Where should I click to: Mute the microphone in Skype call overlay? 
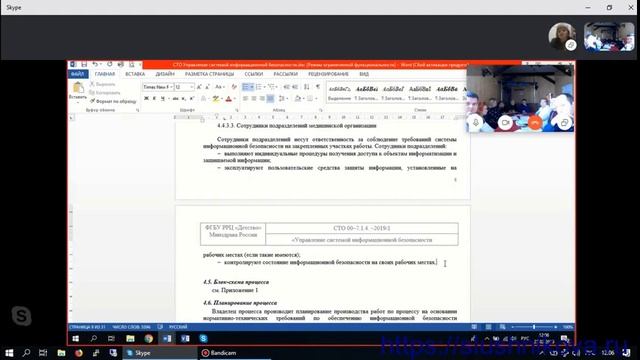click(476, 122)
